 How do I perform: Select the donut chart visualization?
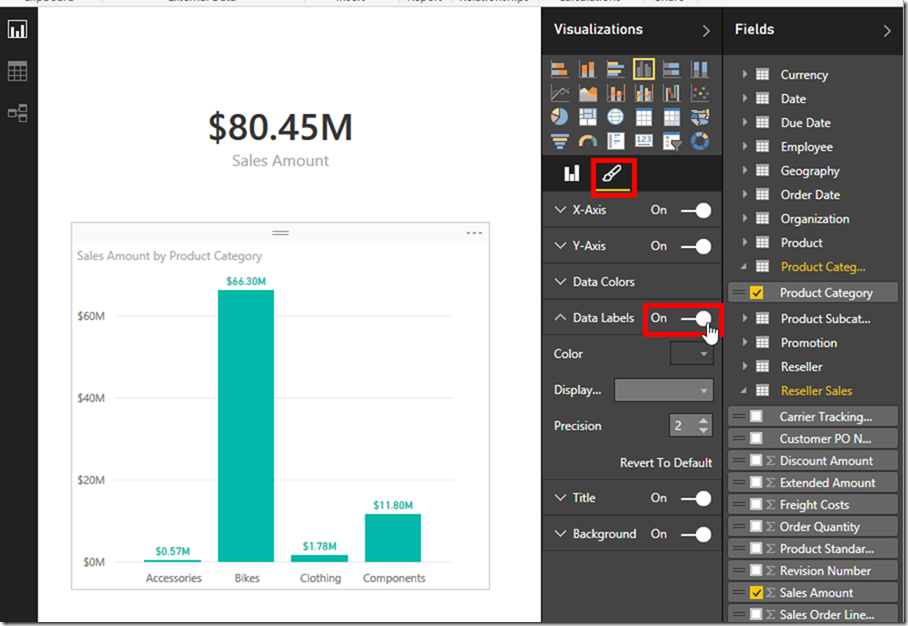700,141
